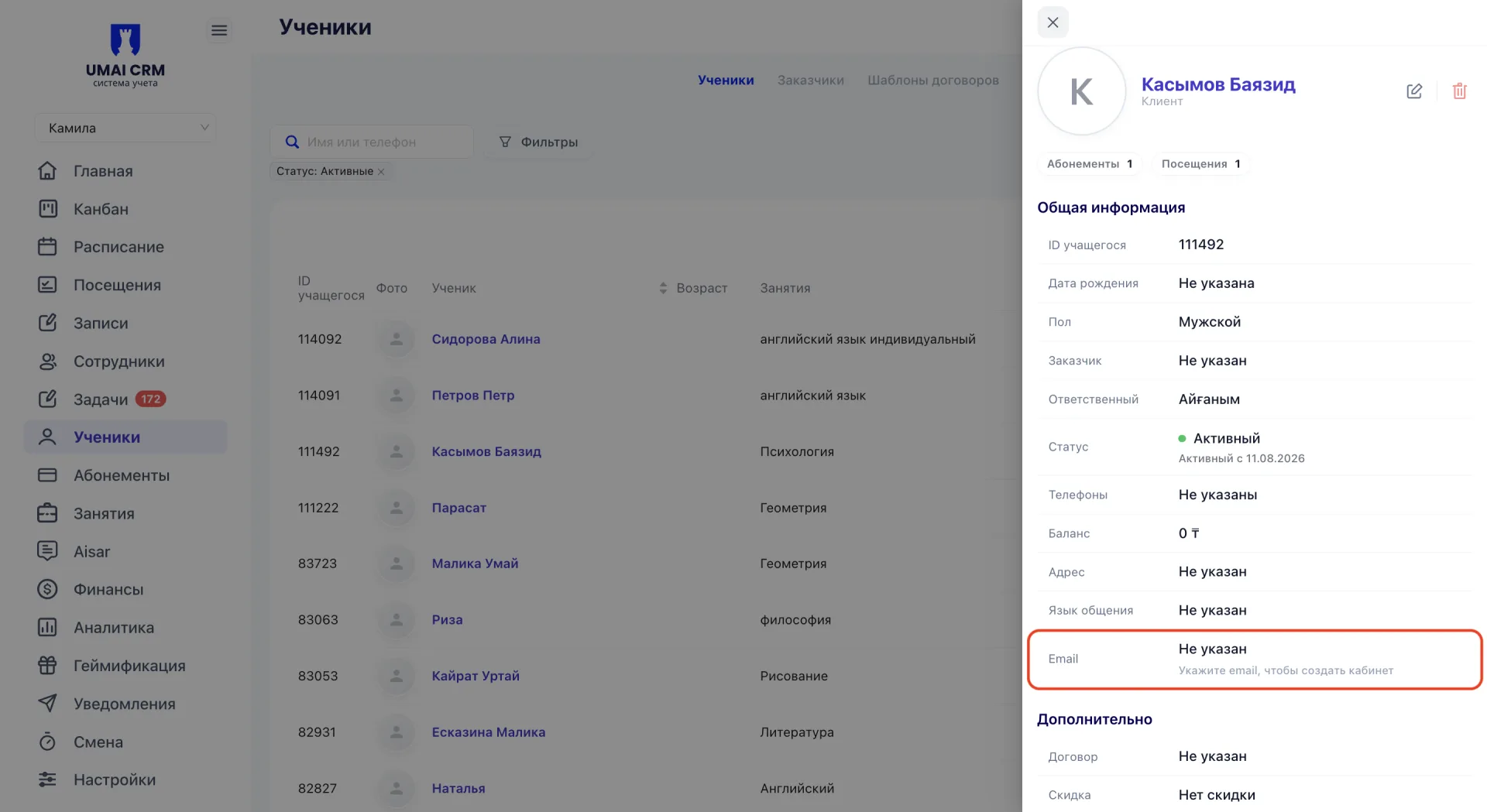The height and width of the screenshot is (812, 1487).
Task: Click the red trash delete icon
Action: click(x=1460, y=91)
